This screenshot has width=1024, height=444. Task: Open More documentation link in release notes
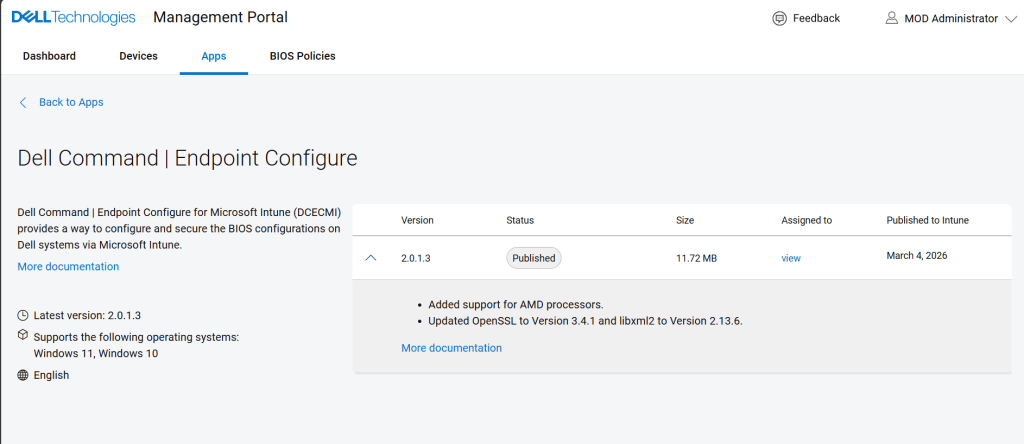(451, 348)
